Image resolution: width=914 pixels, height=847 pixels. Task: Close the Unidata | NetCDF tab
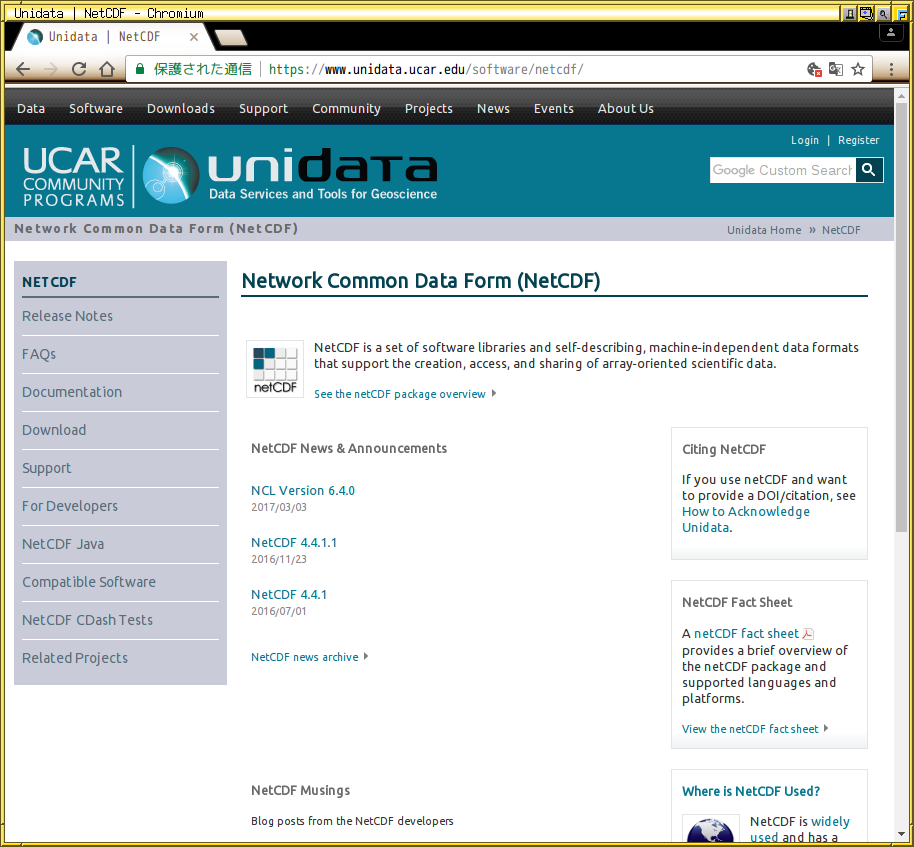(x=194, y=37)
